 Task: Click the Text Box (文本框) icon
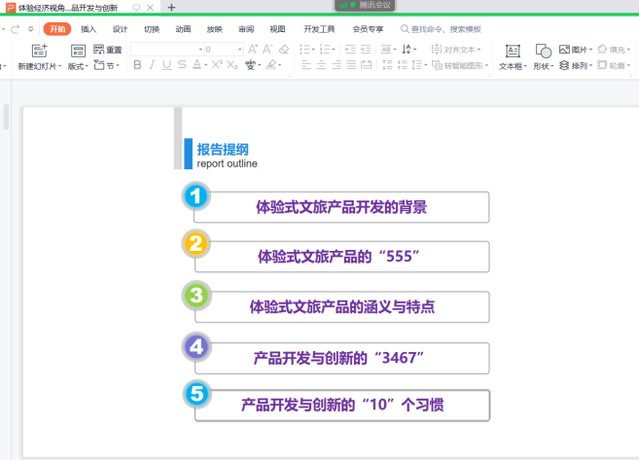point(511,50)
